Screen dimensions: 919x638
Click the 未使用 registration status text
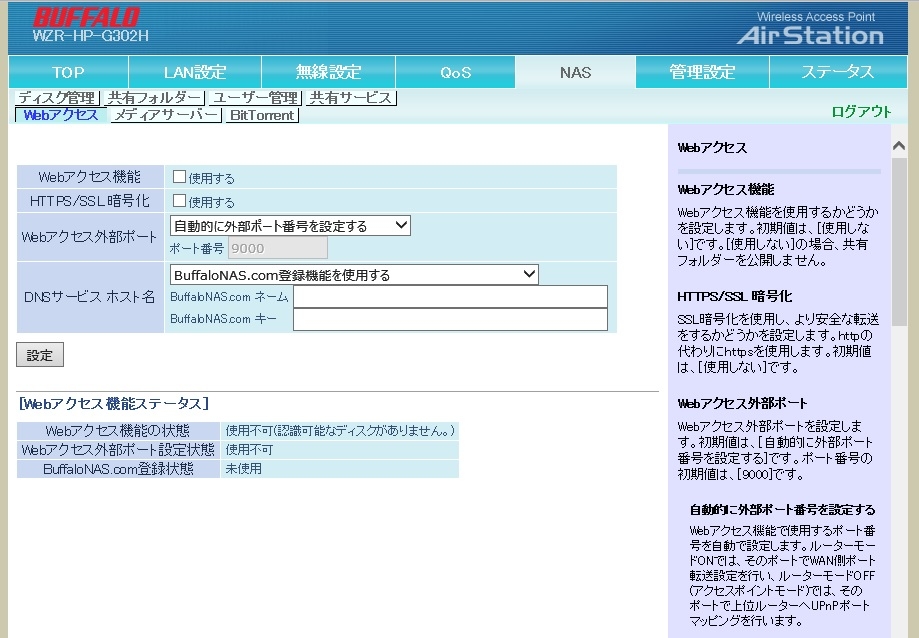click(x=244, y=469)
